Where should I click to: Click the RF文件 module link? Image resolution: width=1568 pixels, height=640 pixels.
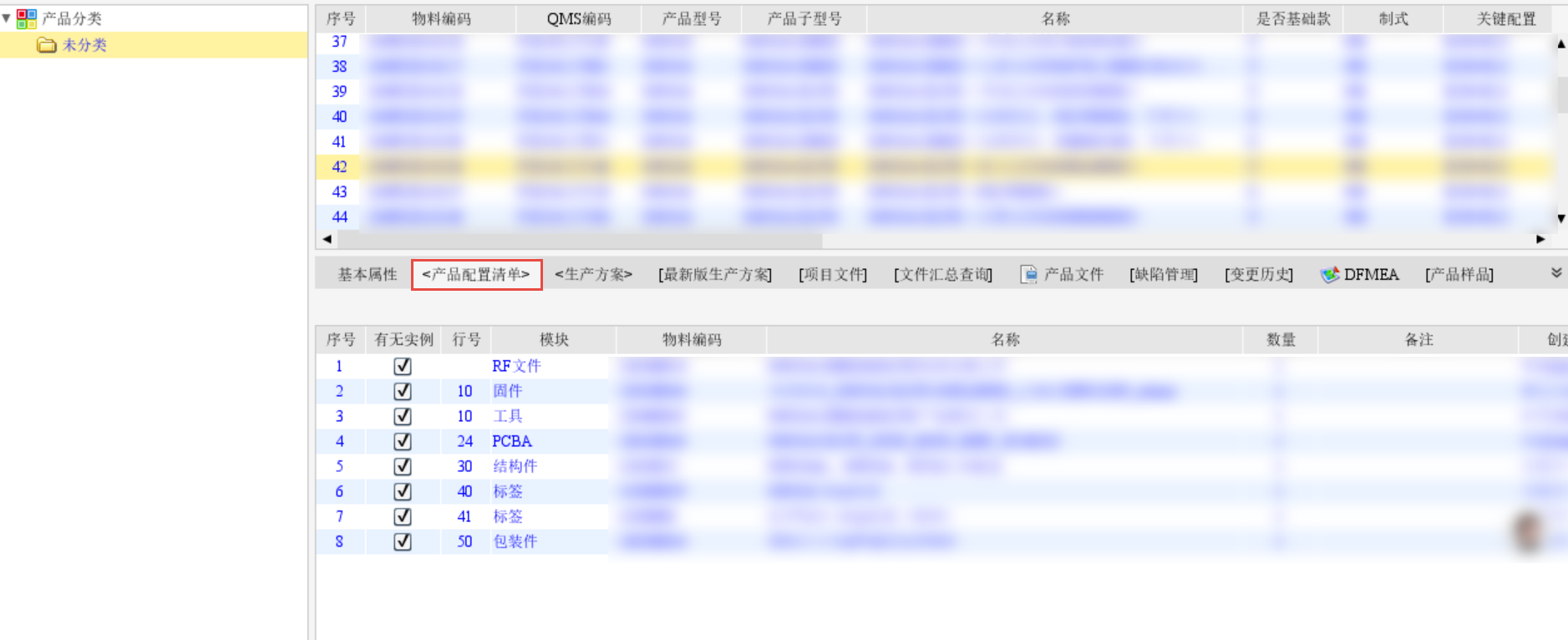tap(516, 366)
